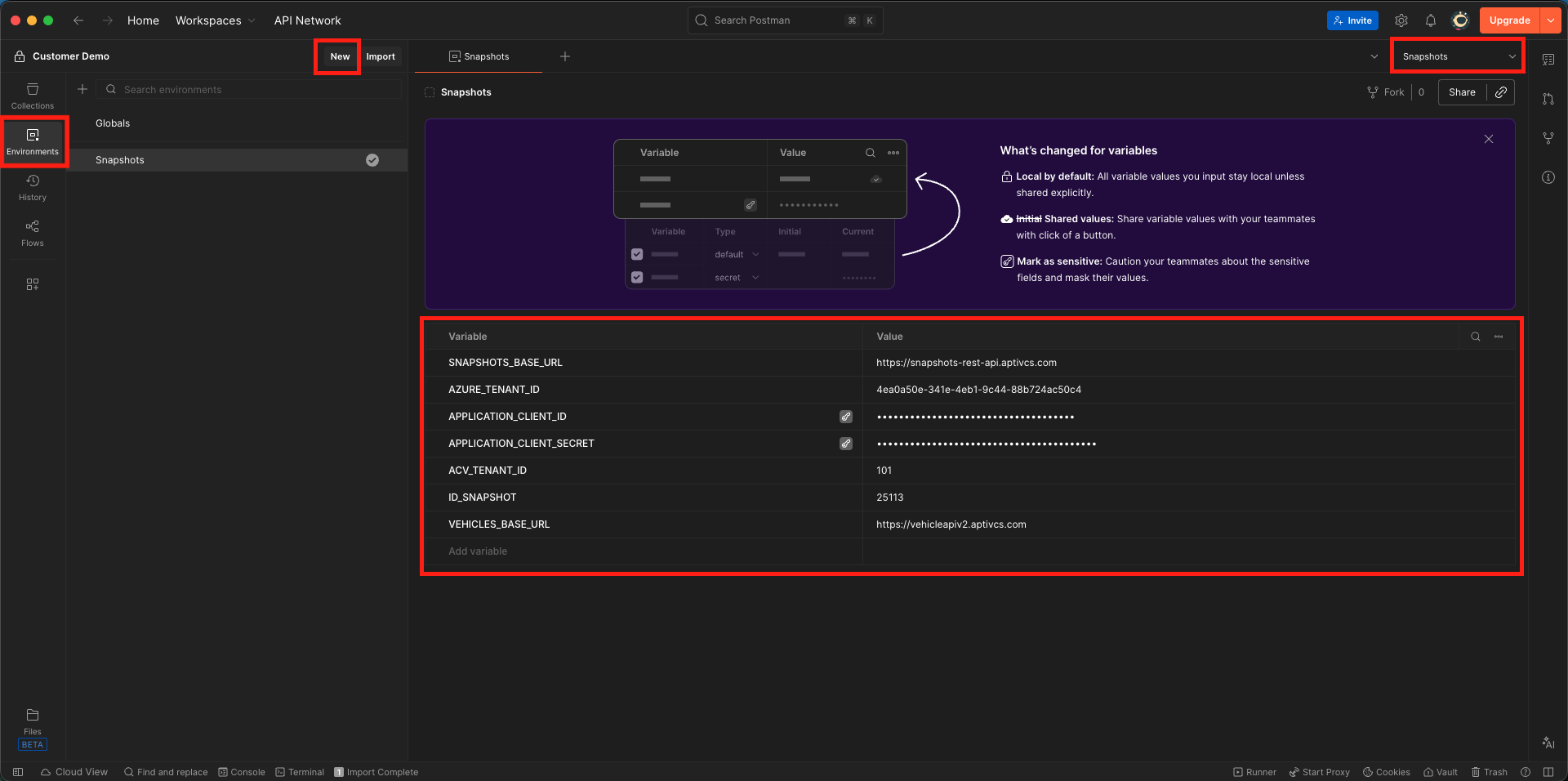Toggle the active checkmark on Snapshots environment

coord(372,159)
